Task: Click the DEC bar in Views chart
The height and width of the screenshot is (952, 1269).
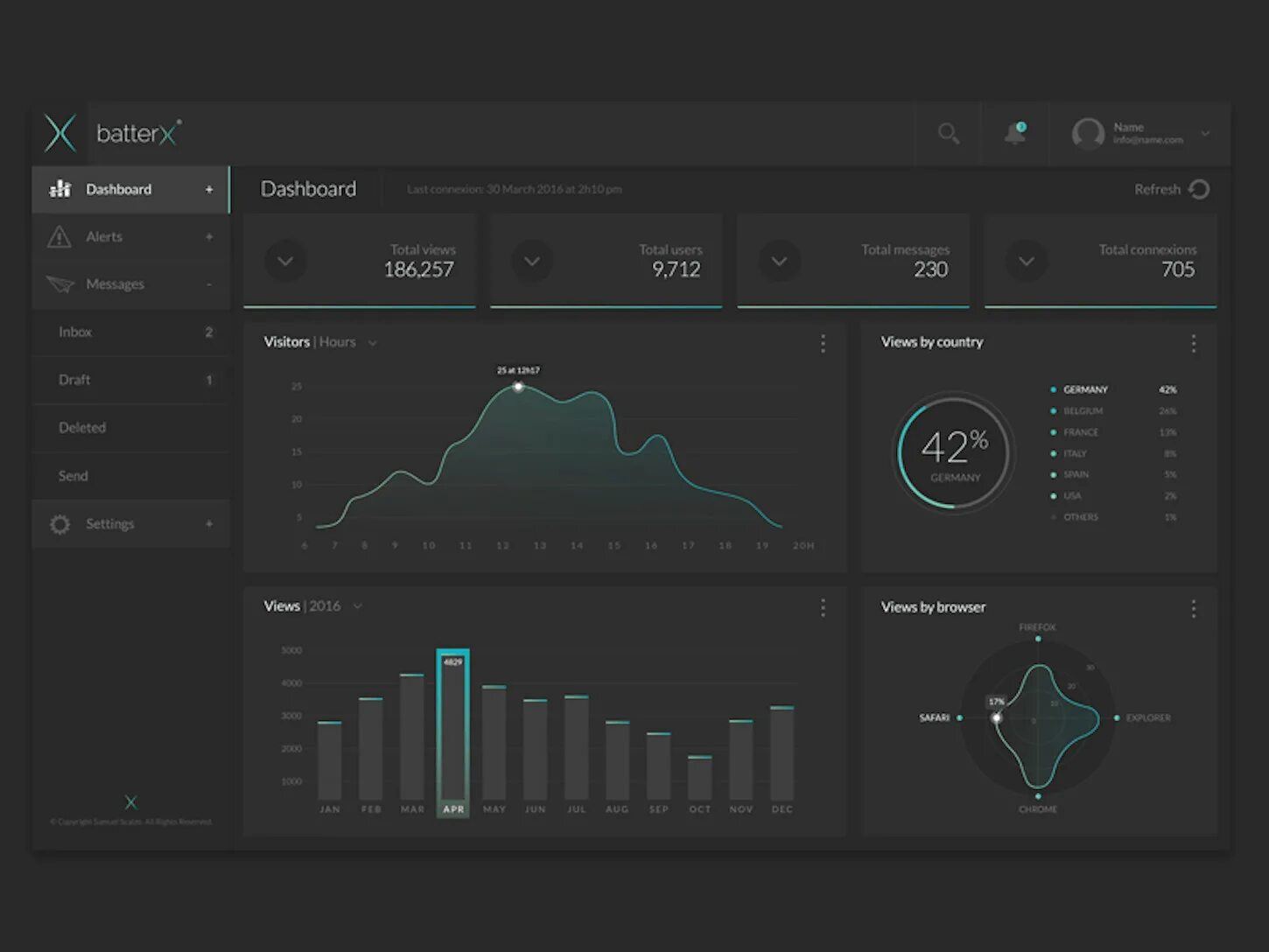Action: pyautogui.click(x=782, y=753)
